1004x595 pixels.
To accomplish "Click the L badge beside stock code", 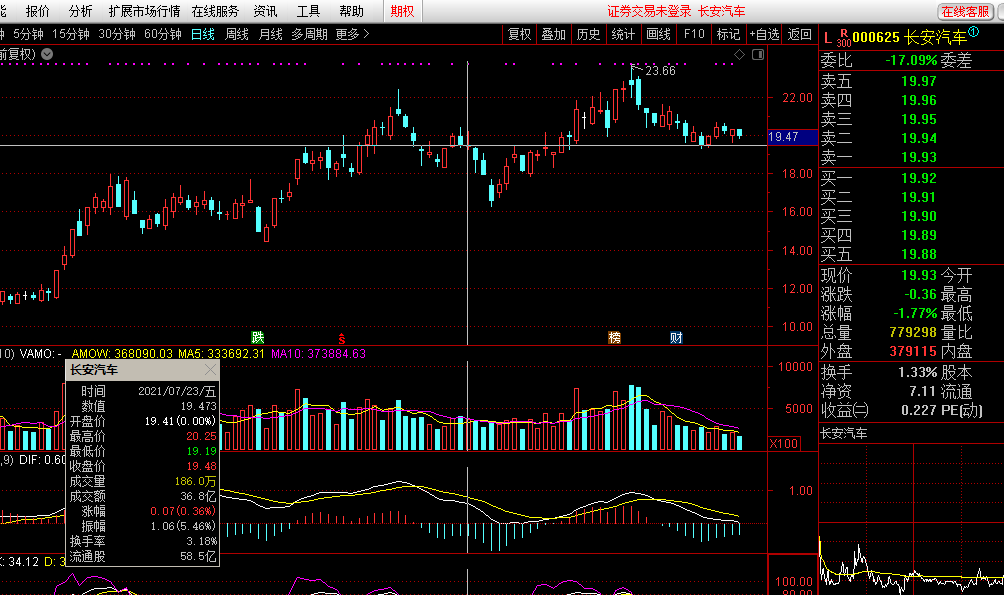I will click(x=827, y=38).
